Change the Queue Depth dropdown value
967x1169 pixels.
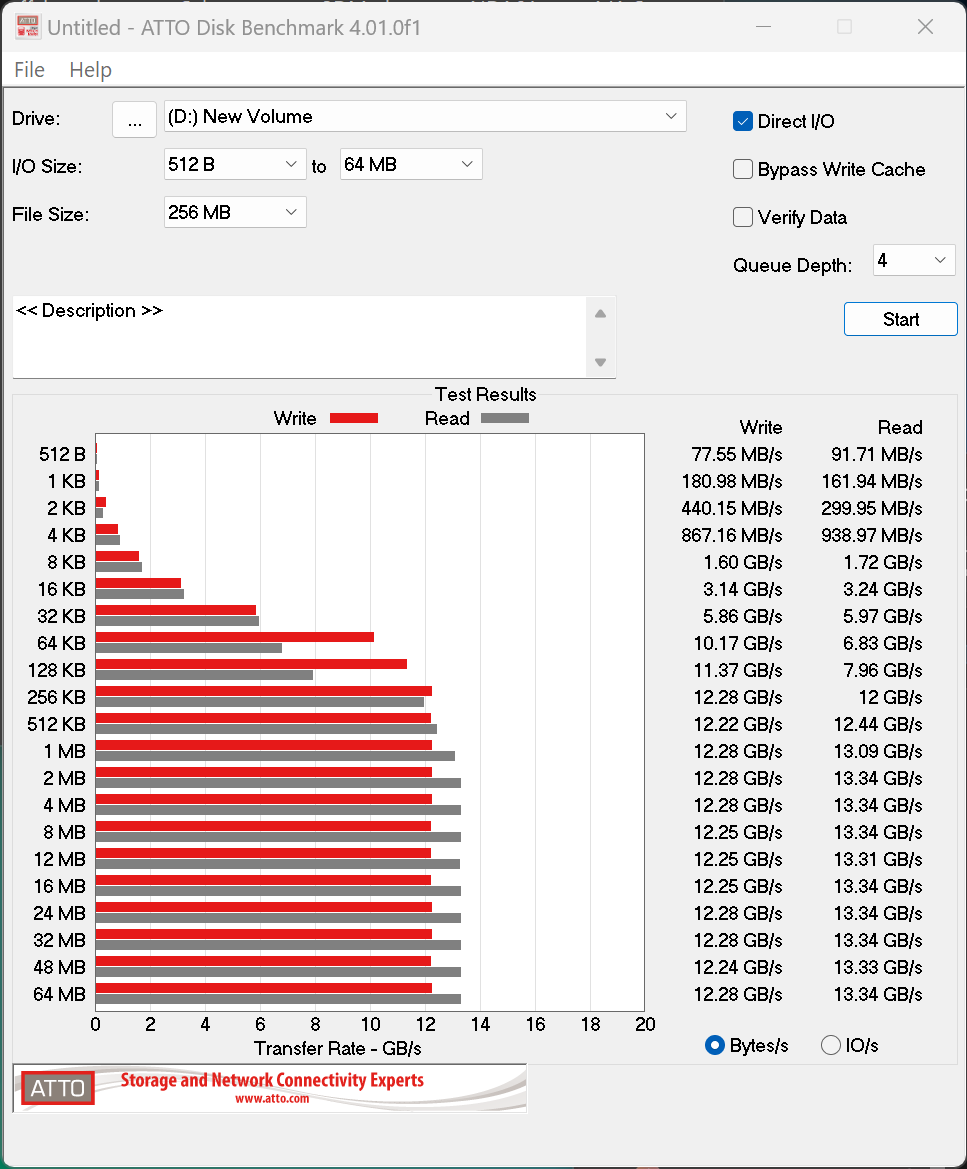point(914,261)
